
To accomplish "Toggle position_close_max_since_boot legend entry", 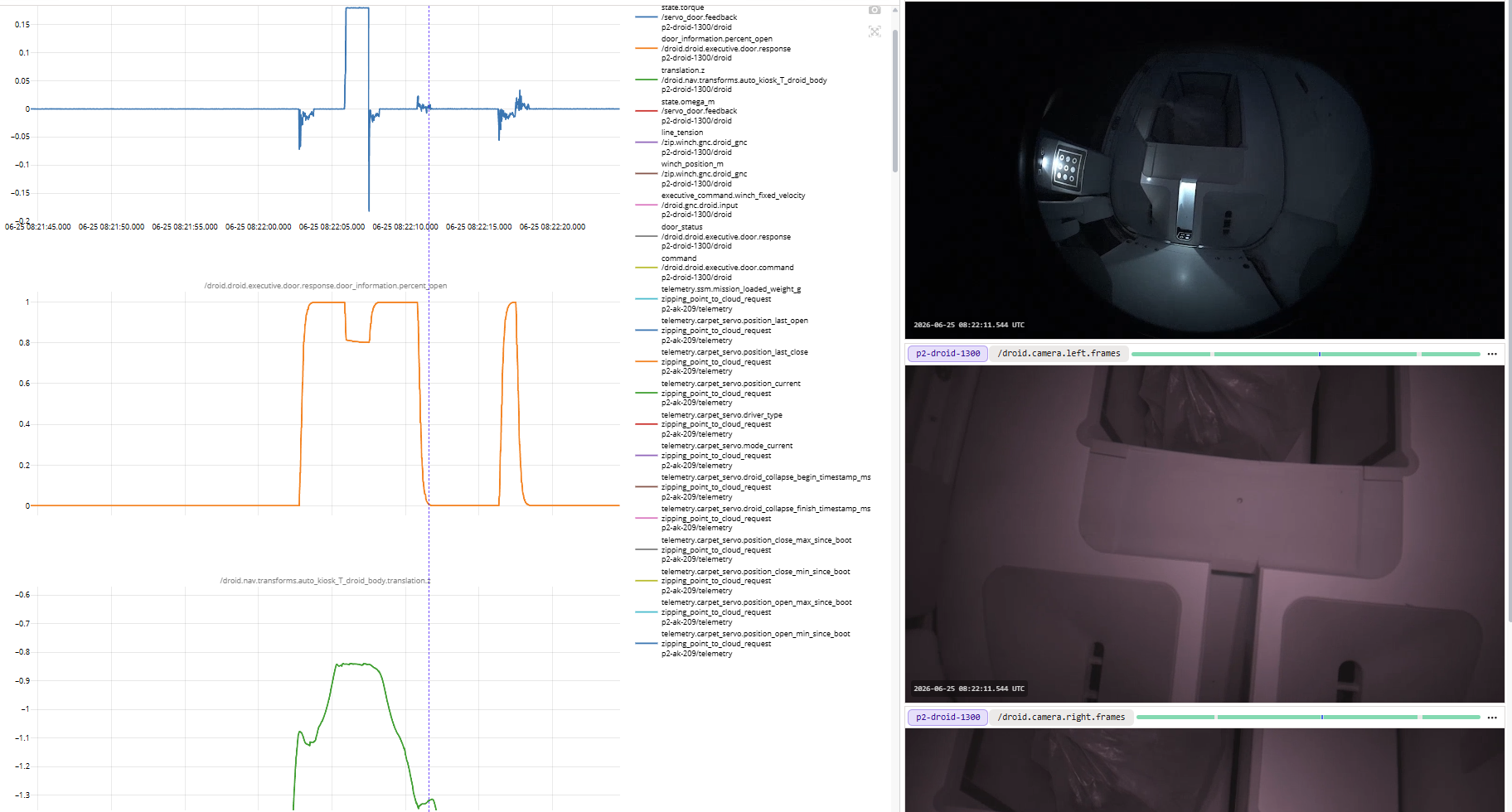I will [744, 549].
